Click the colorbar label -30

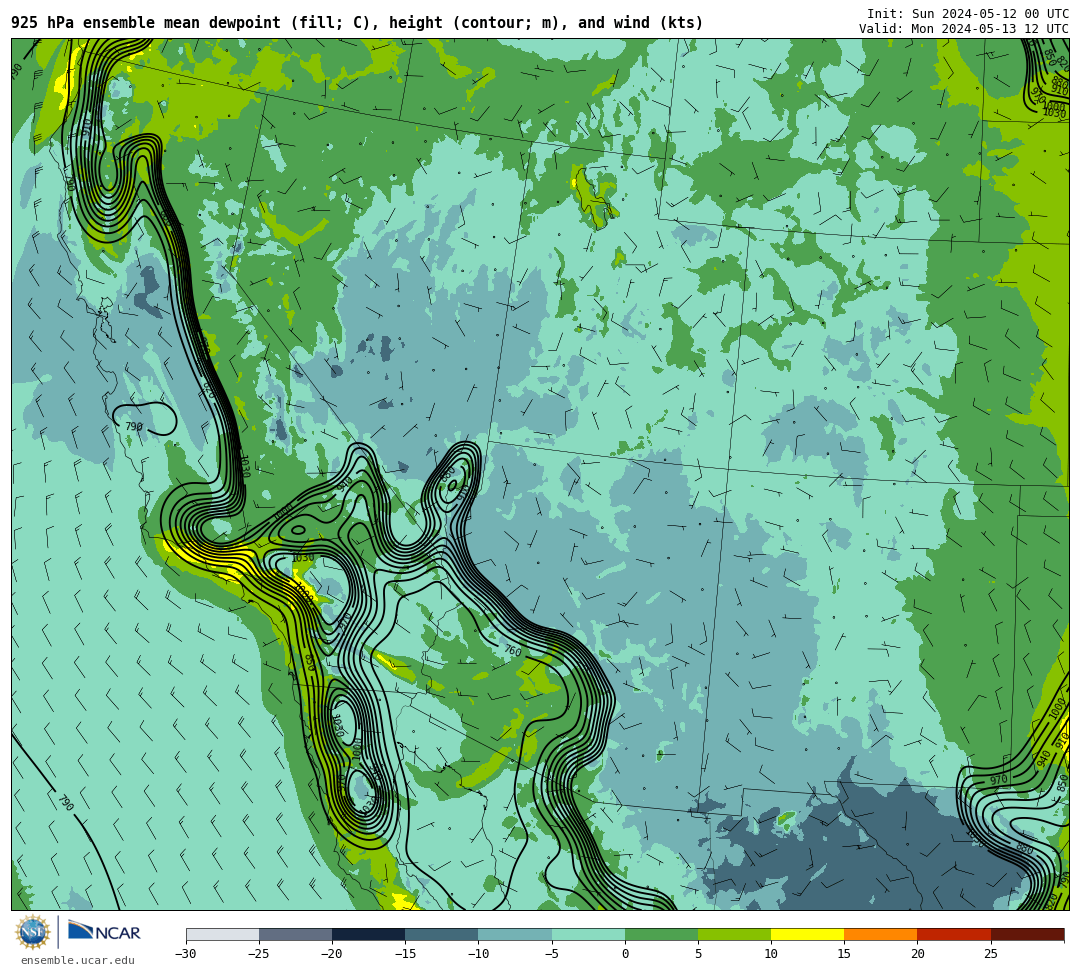[x=186, y=954]
